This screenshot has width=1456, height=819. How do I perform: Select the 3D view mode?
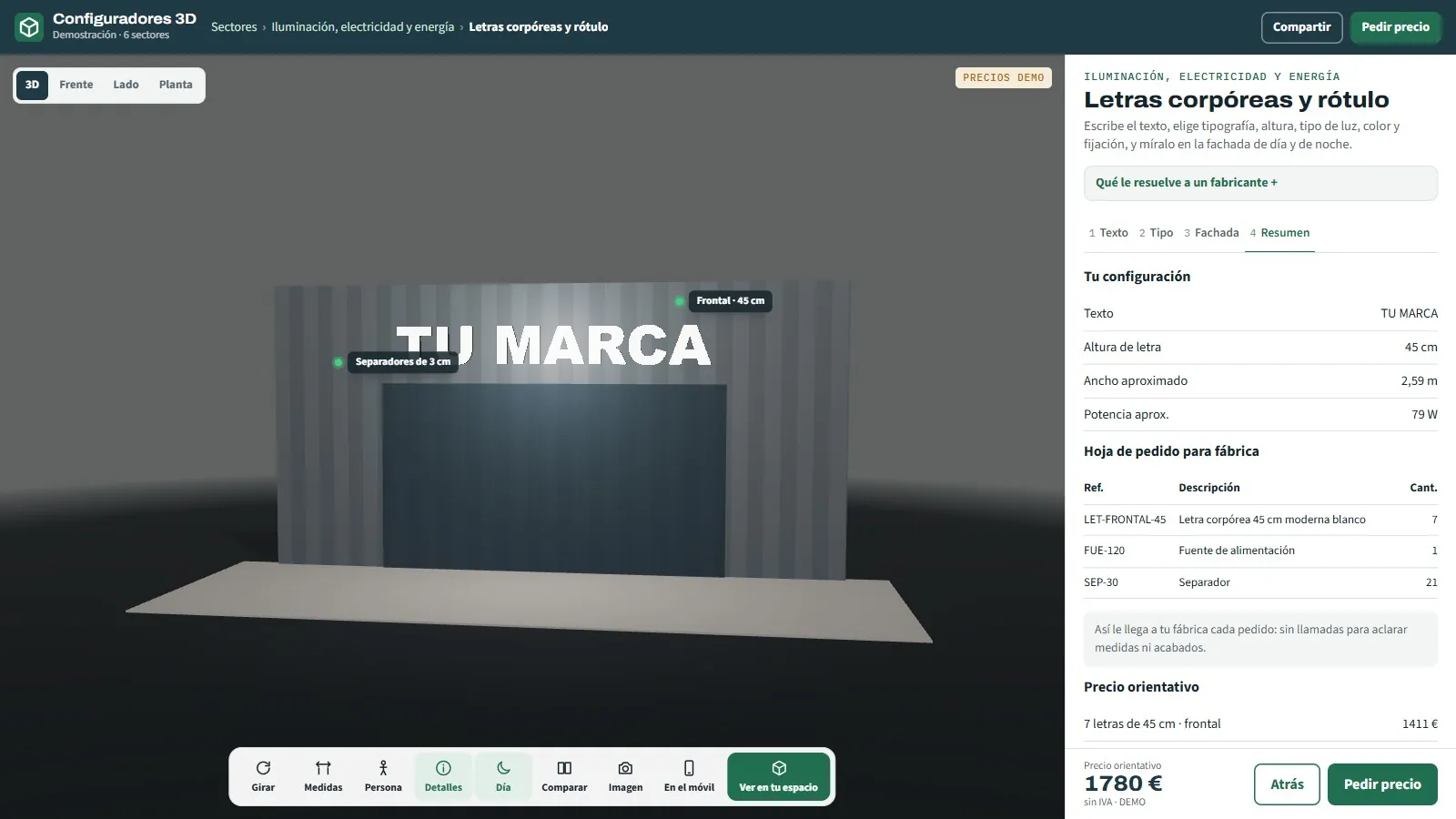coord(32,85)
